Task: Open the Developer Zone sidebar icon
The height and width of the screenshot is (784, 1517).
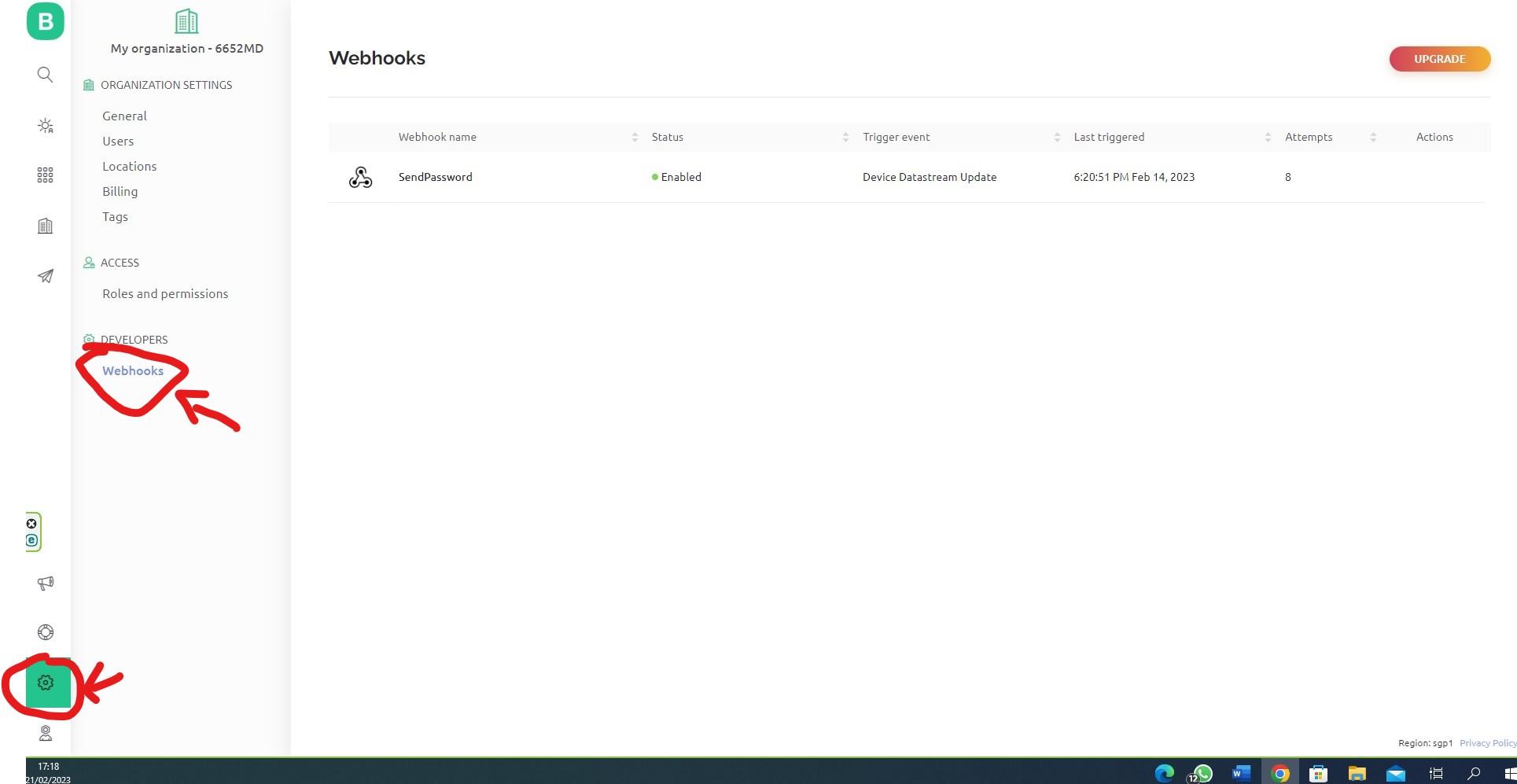Action: [x=46, y=126]
